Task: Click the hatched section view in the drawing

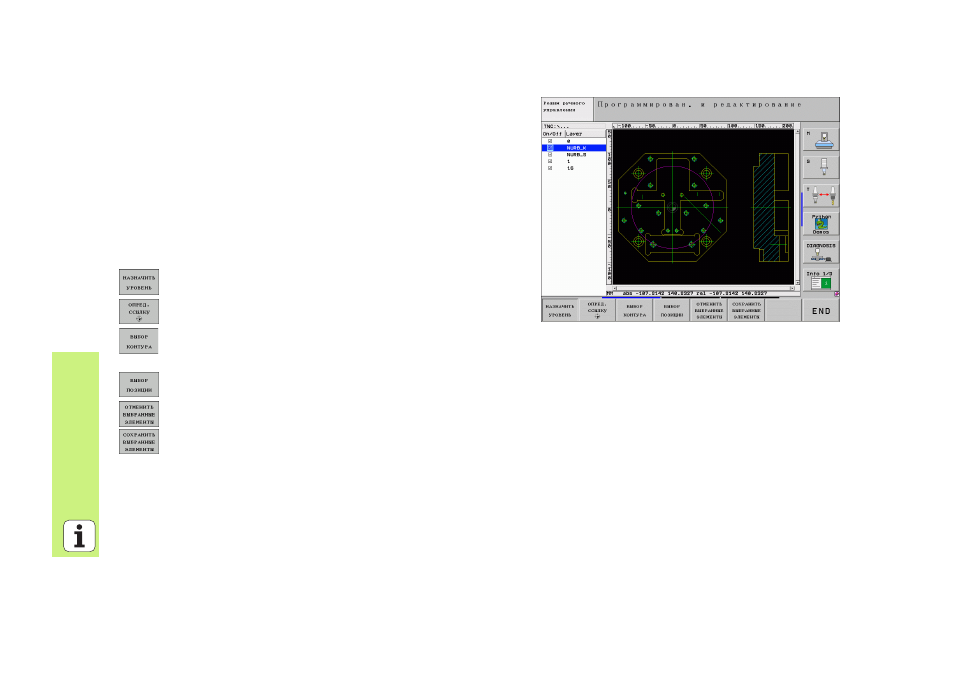Action: click(770, 207)
